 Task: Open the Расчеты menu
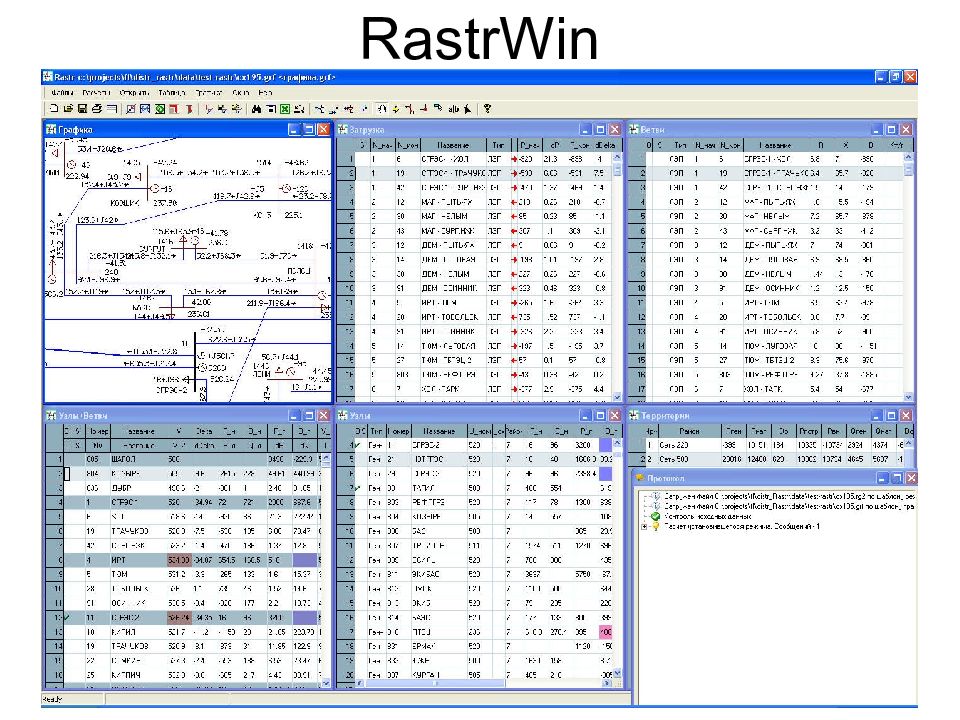(x=96, y=93)
